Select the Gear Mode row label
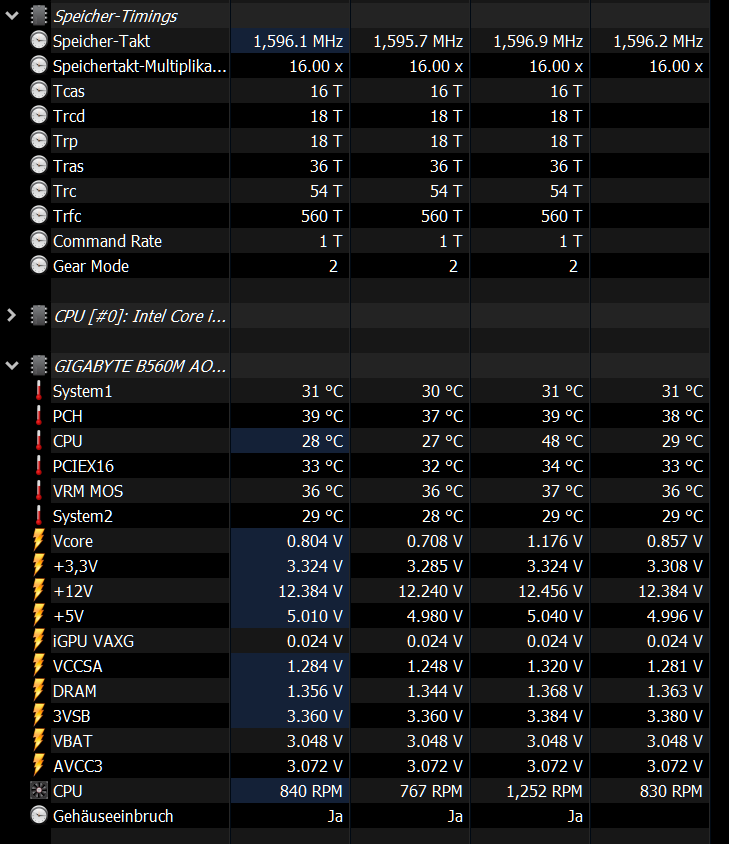Screen dimensions: 729x844 [91, 266]
